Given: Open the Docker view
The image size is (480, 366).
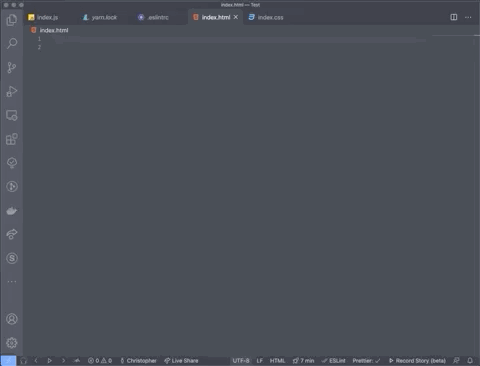Looking at the screenshot, I should point(12,211).
